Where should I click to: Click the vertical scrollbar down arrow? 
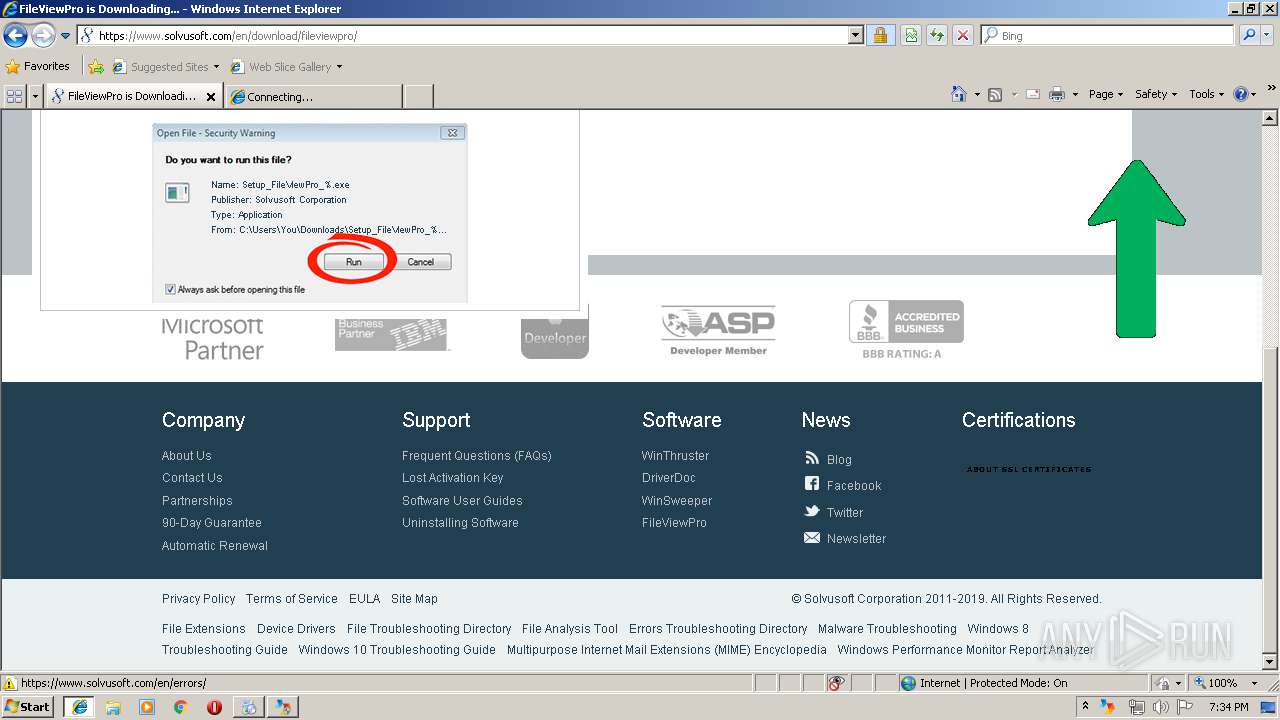pyautogui.click(x=1270, y=662)
